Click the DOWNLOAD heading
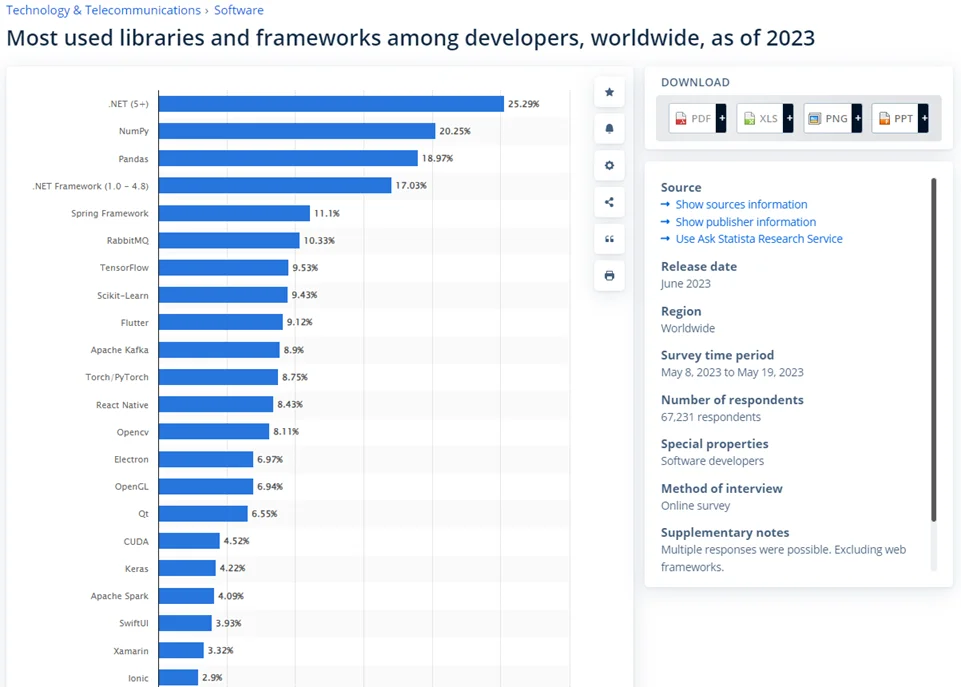 [695, 82]
